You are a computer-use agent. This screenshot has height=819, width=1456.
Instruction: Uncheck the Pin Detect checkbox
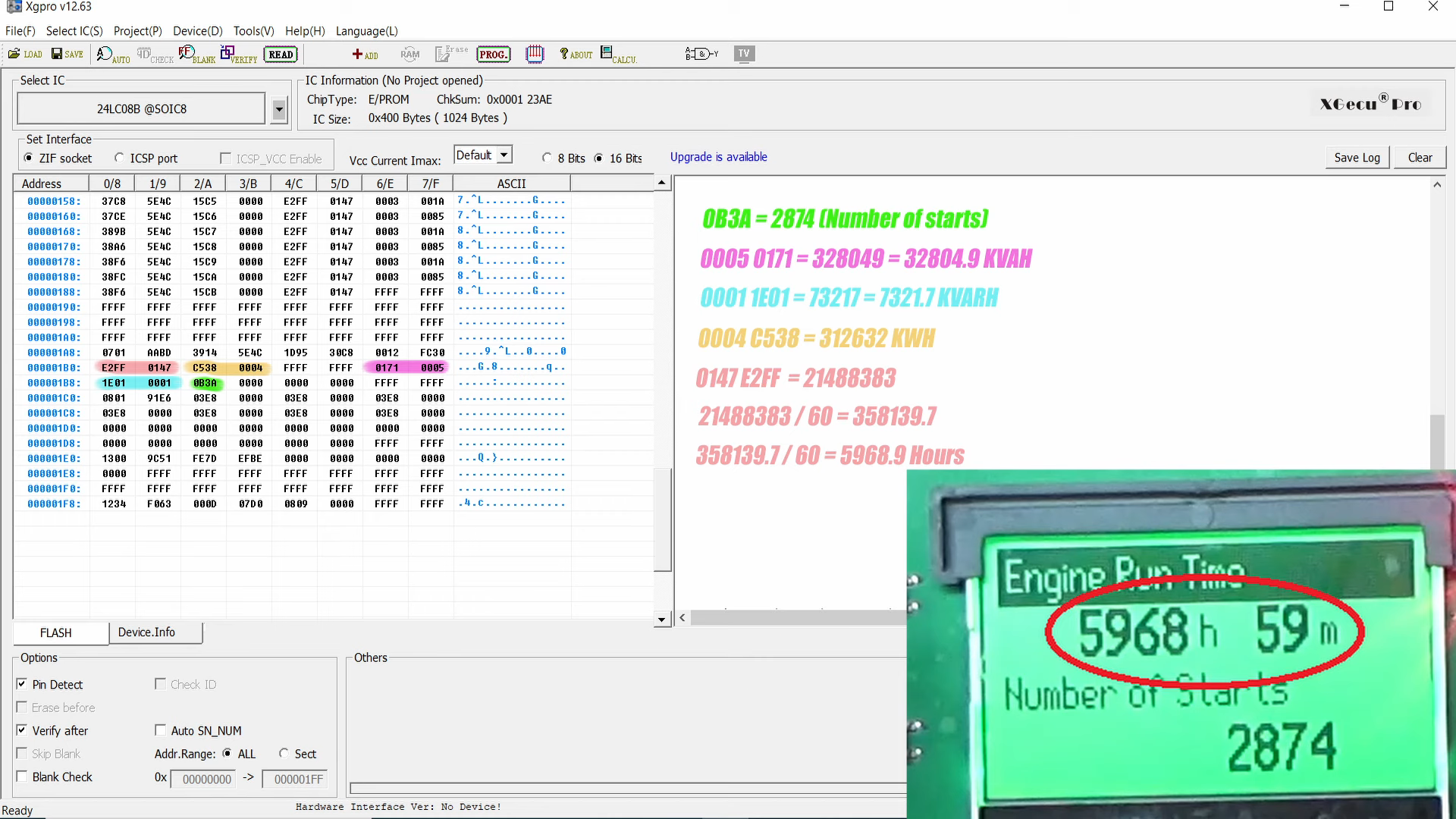point(22,684)
